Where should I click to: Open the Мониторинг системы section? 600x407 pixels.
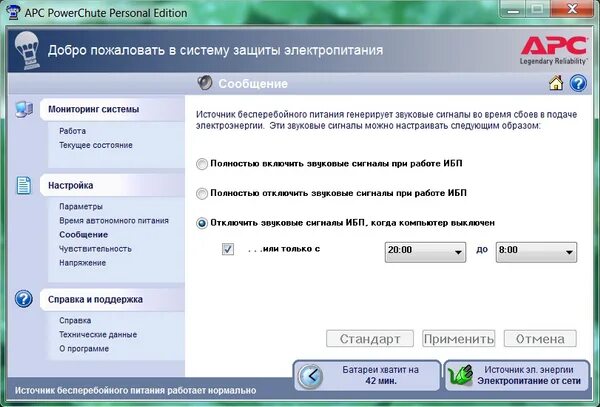point(112,109)
